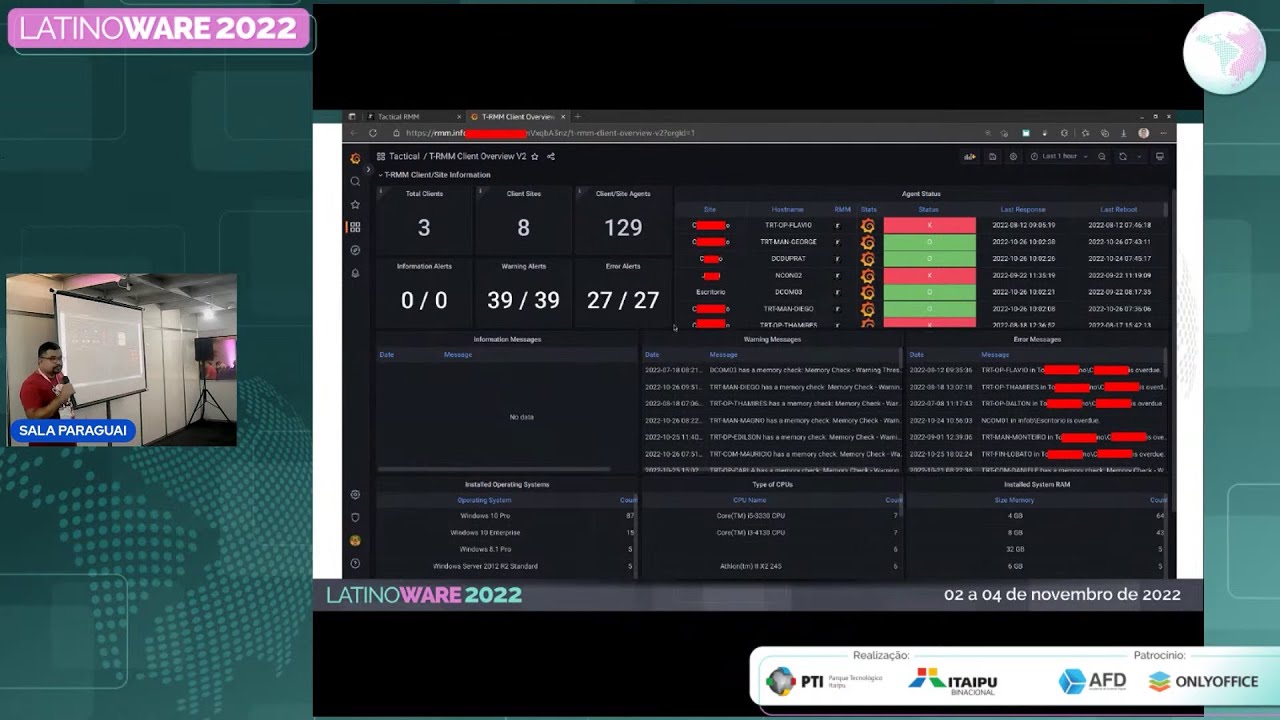This screenshot has width=1280, height=720.
Task: Switch to the Tactical RMM browser tab
Action: (412, 117)
